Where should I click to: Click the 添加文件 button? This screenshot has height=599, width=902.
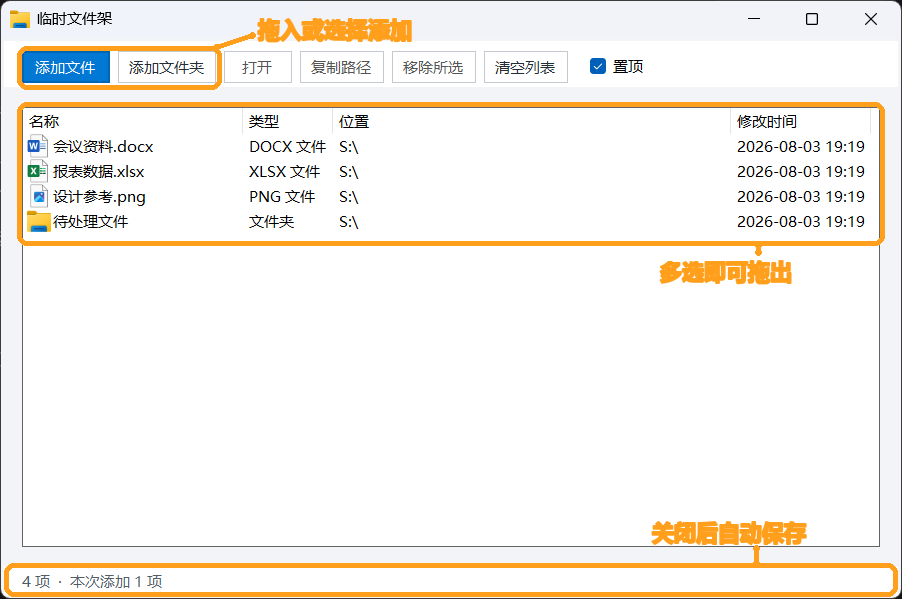click(65, 67)
